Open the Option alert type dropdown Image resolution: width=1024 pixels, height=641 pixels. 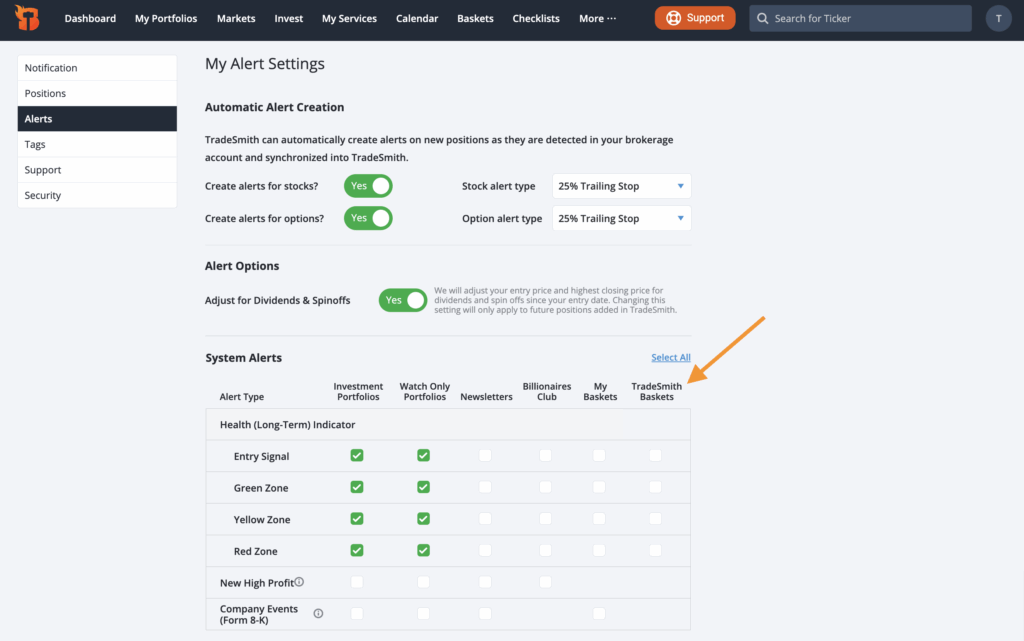pyautogui.click(x=621, y=219)
